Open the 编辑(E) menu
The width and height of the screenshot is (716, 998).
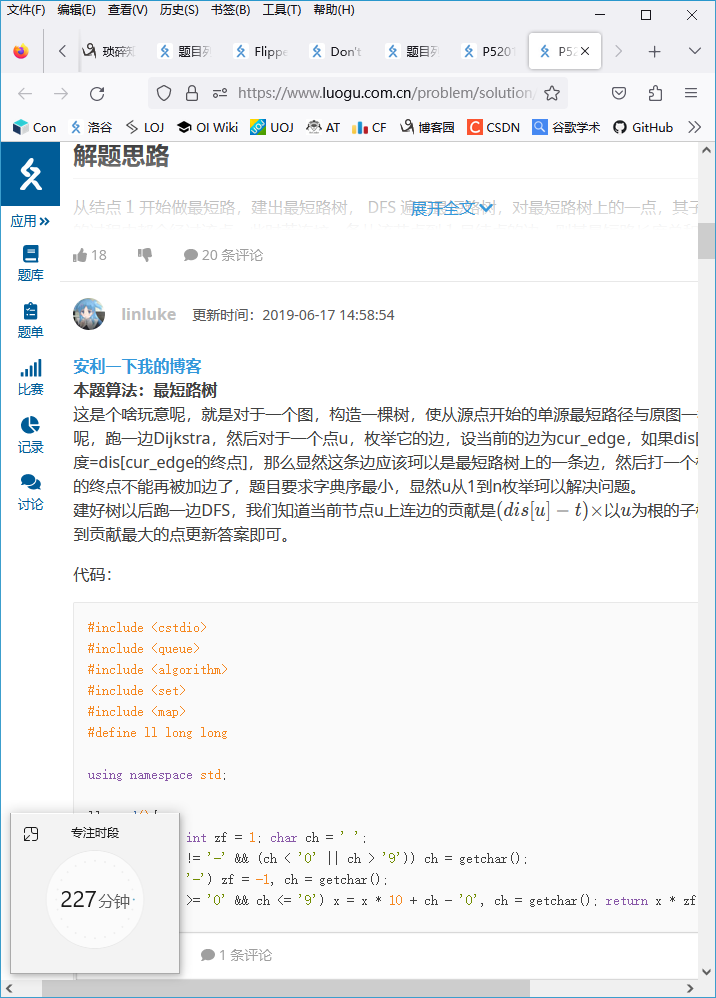click(x=76, y=10)
